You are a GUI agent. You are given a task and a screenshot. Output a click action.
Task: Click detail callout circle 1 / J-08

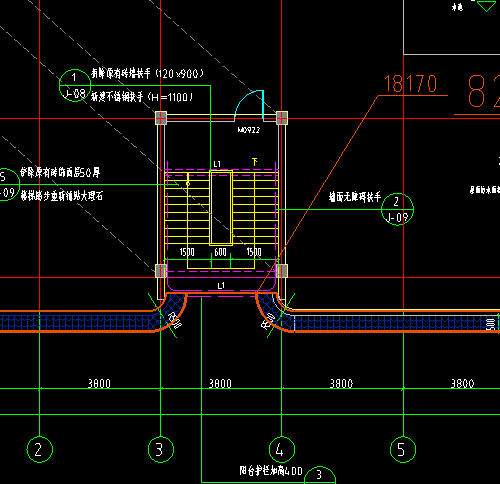point(75,85)
